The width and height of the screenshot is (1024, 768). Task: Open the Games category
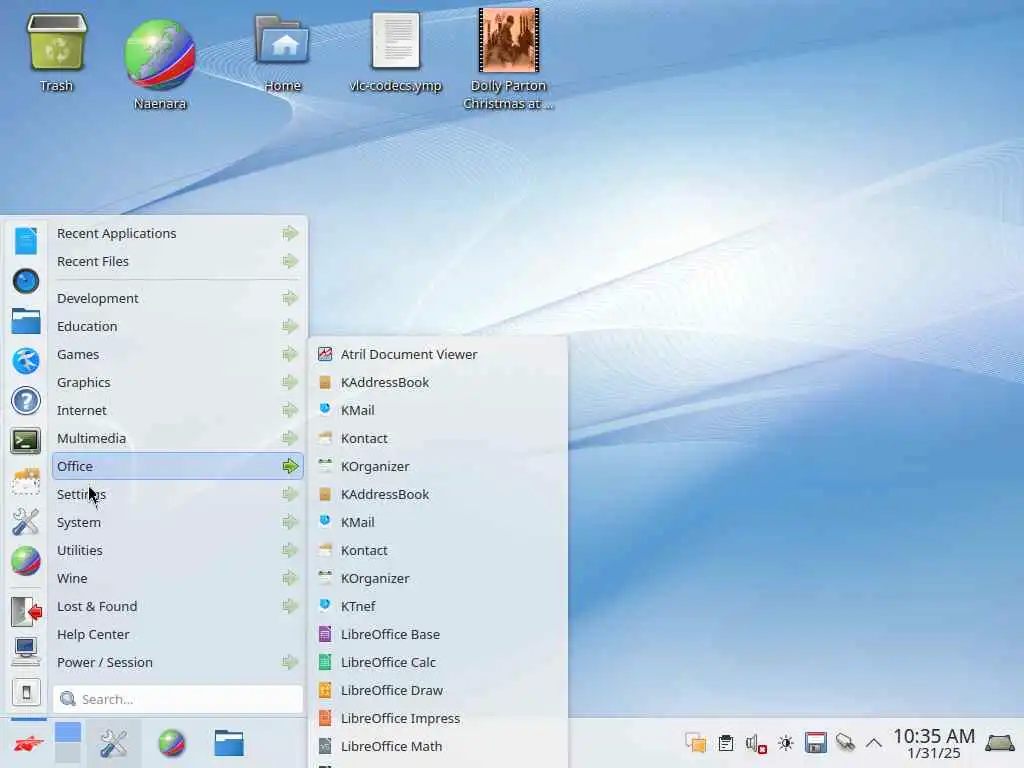(x=178, y=355)
